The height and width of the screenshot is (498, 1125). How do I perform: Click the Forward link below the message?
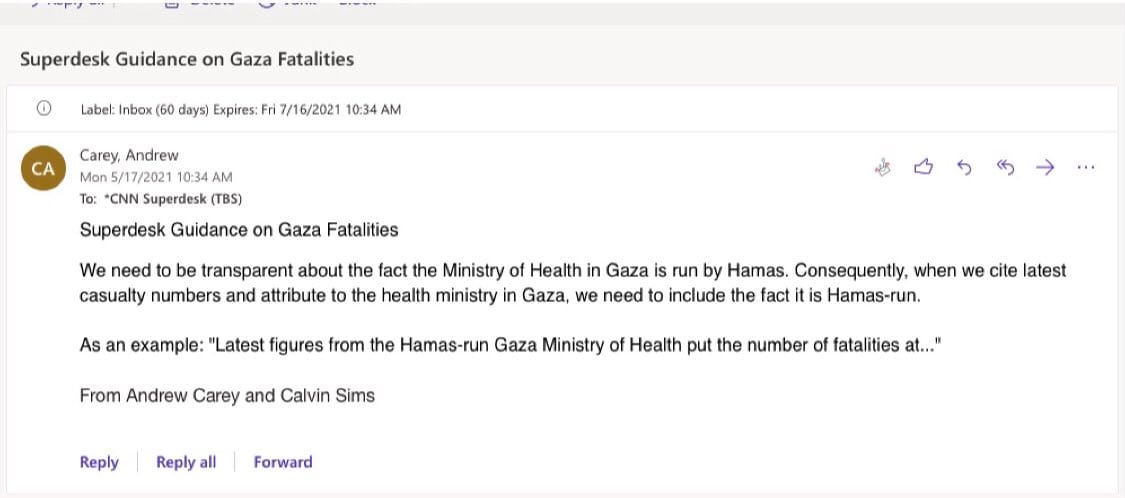click(x=283, y=462)
